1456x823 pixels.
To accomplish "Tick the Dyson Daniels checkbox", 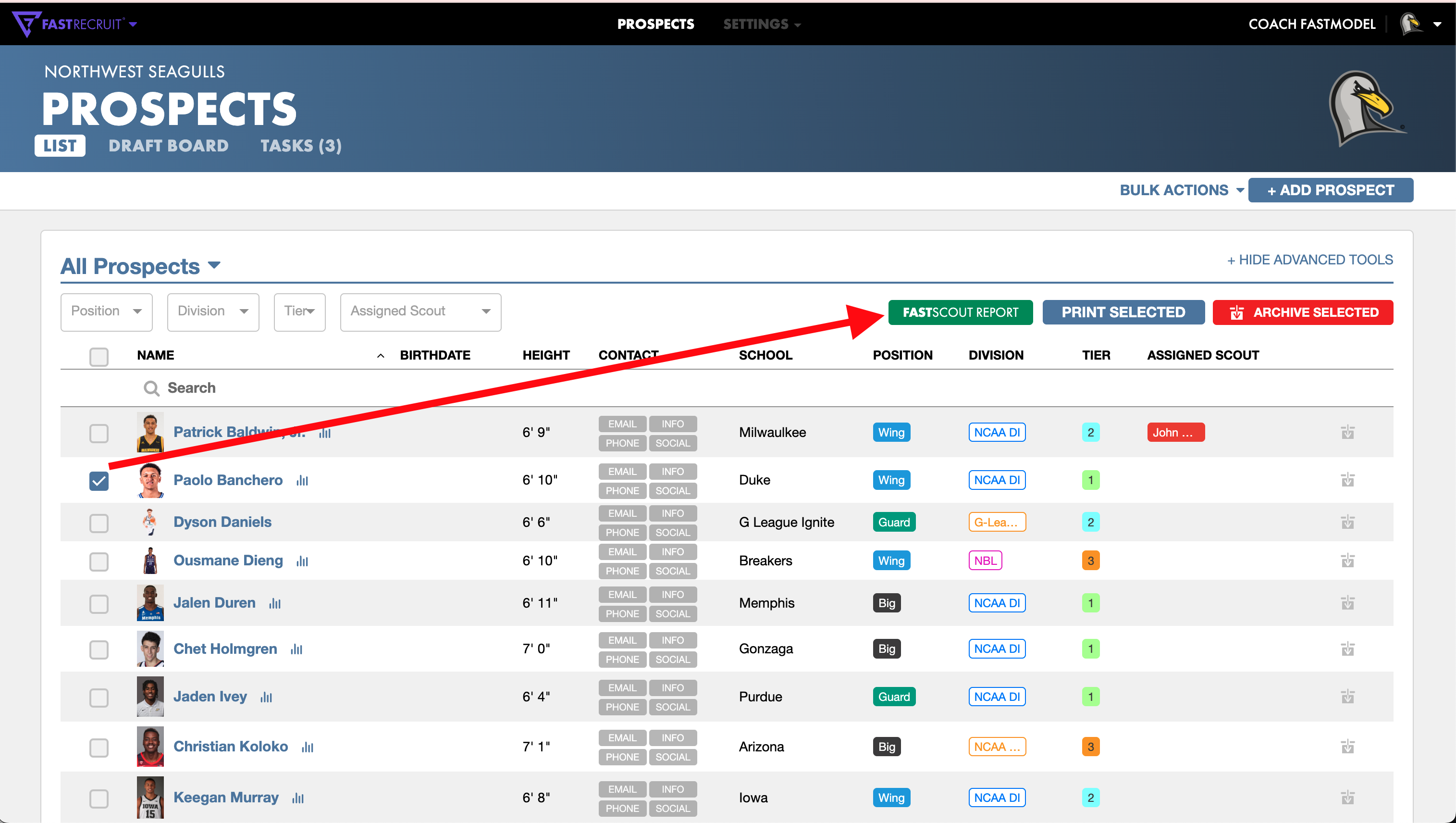I will 99,523.
